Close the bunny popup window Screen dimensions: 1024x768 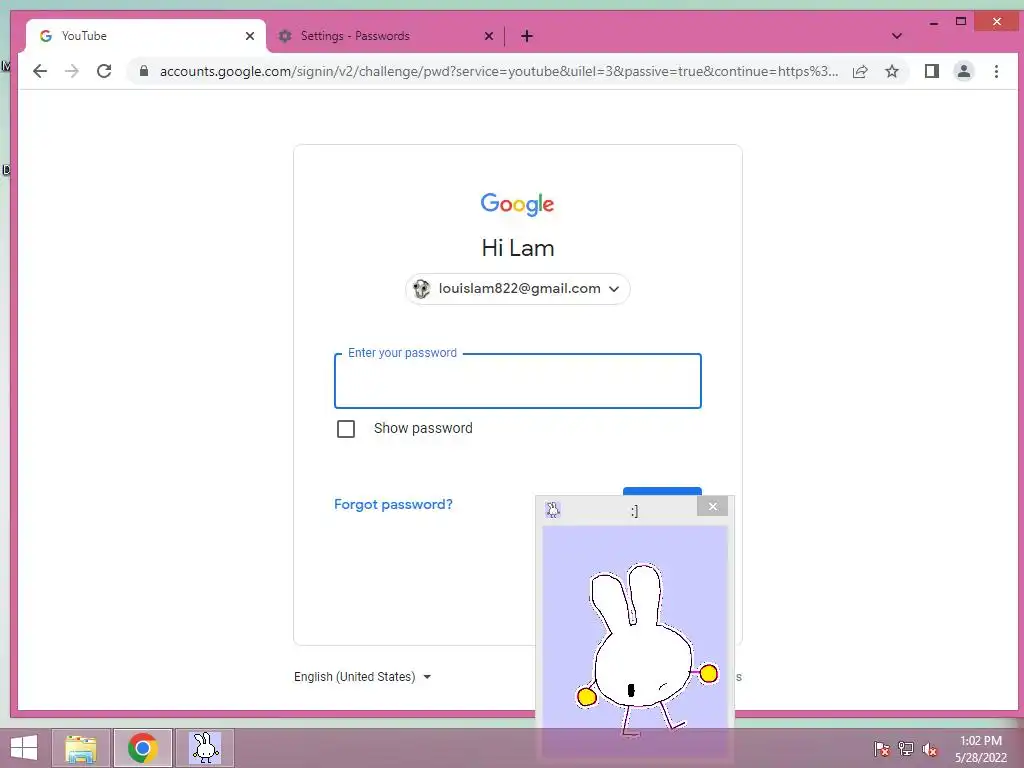pyautogui.click(x=712, y=506)
